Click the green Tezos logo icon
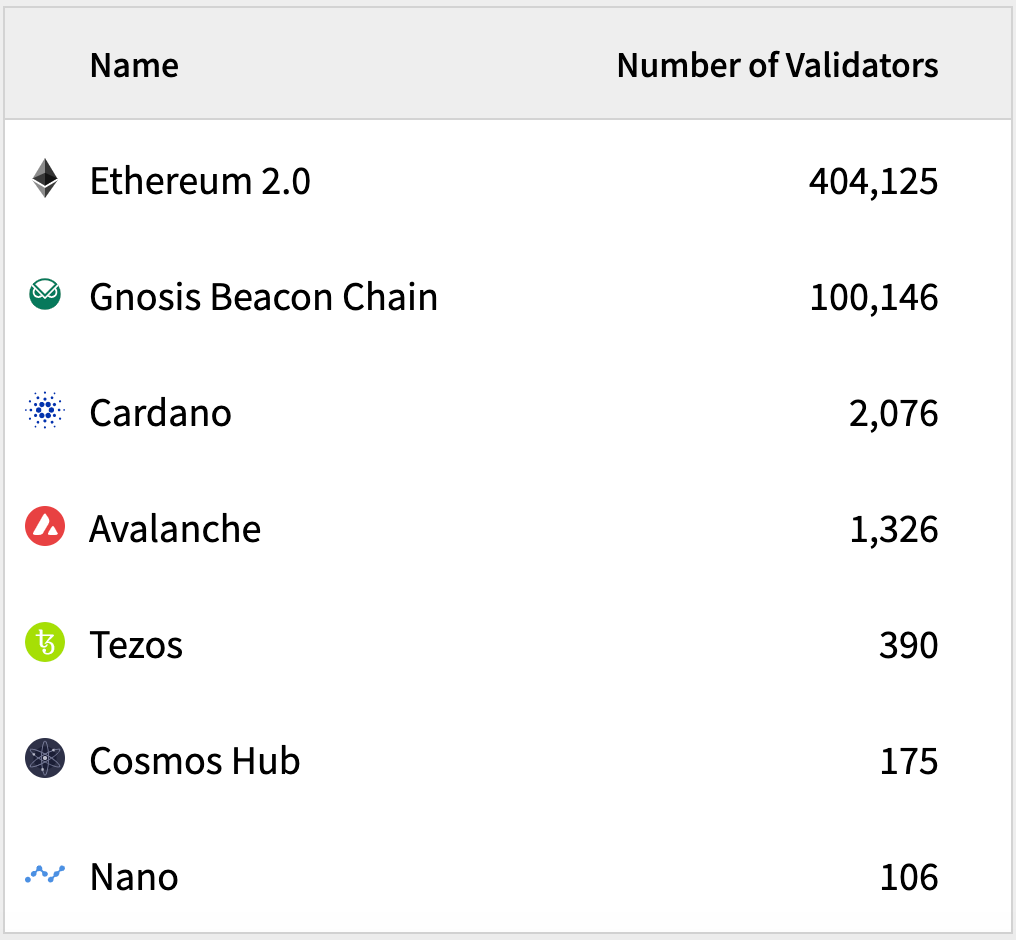This screenshot has height=940, width=1016. pos(45,644)
